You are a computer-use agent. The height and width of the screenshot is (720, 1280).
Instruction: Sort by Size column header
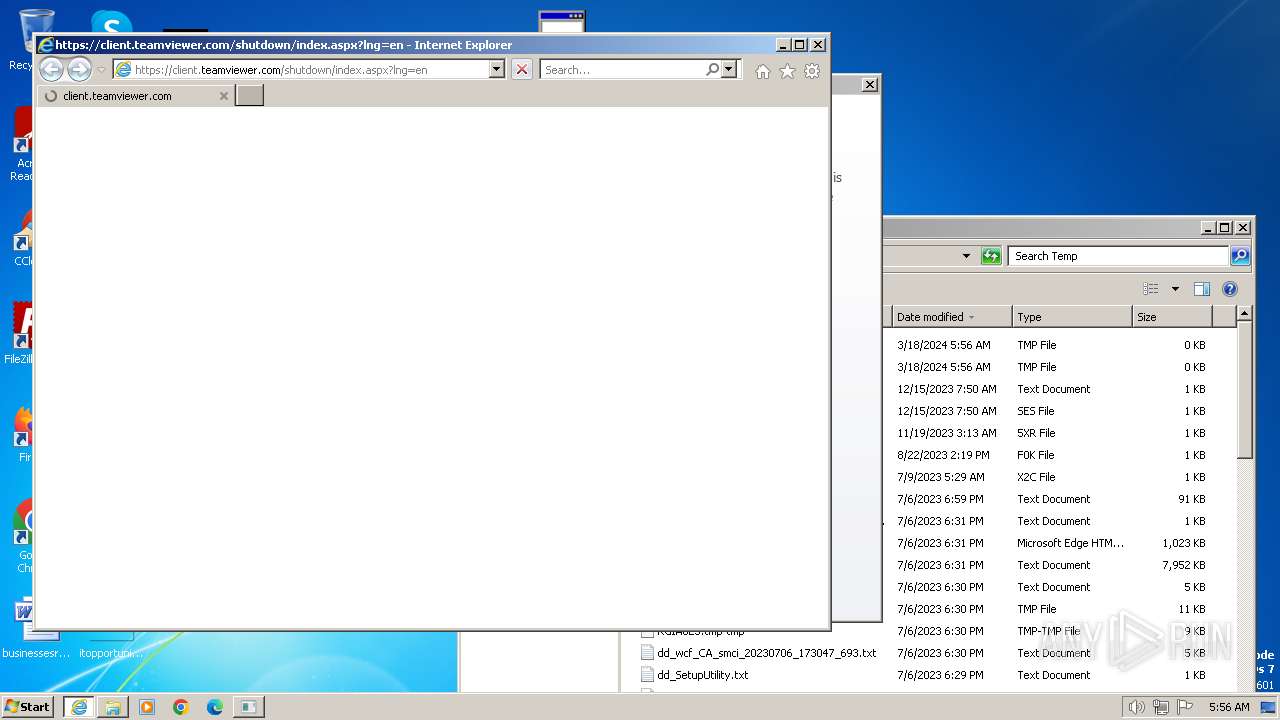(x=1172, y=317)
